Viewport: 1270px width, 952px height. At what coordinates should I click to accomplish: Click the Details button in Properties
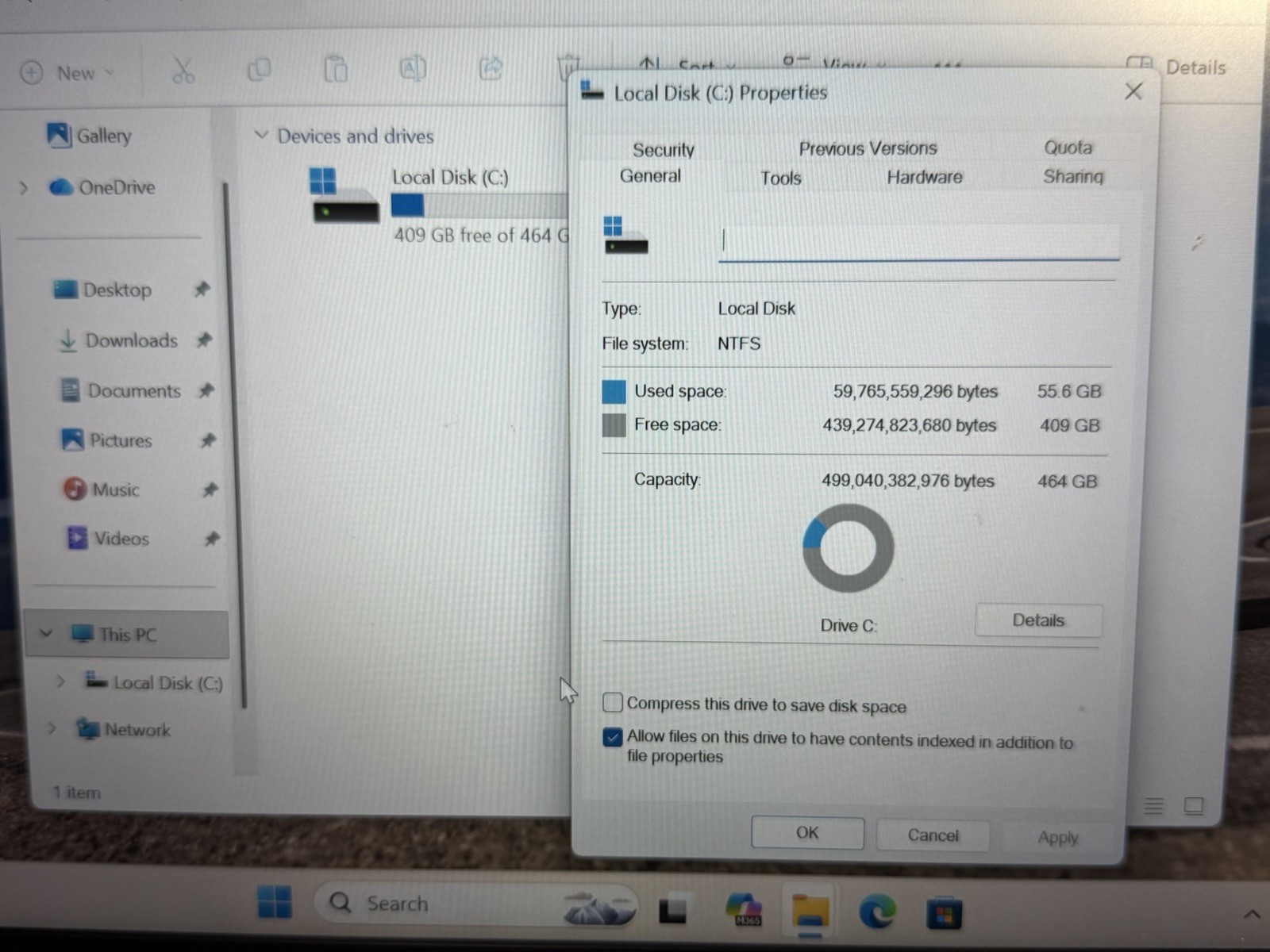click(x=1038, y=620)
